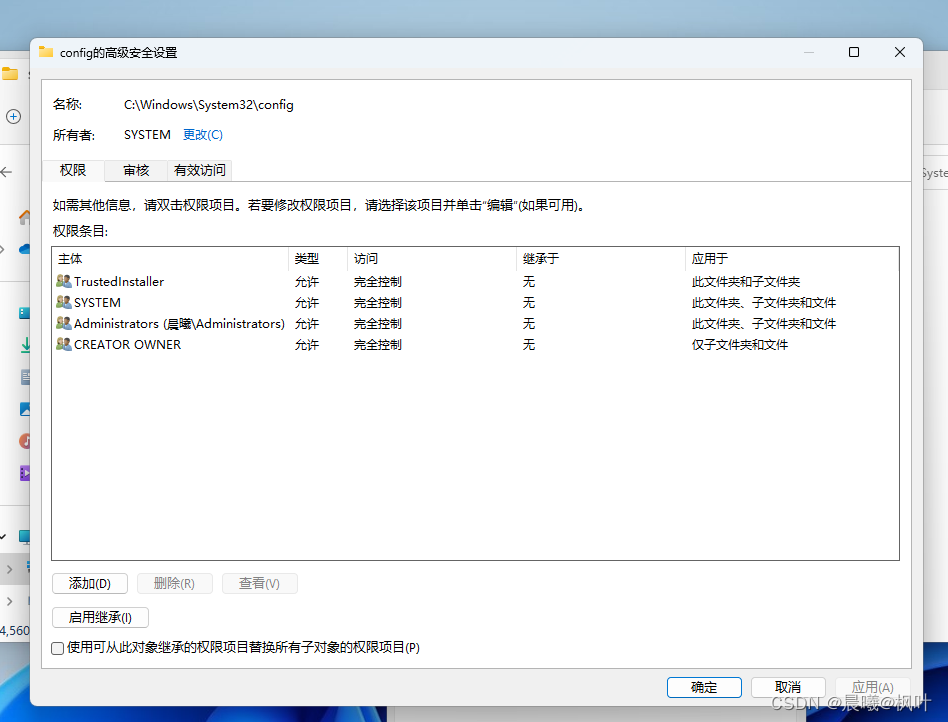Click 此文件夹和子文件夹 in the TrustedInstaller row
948x722 pixels.
tap(745, 282)
